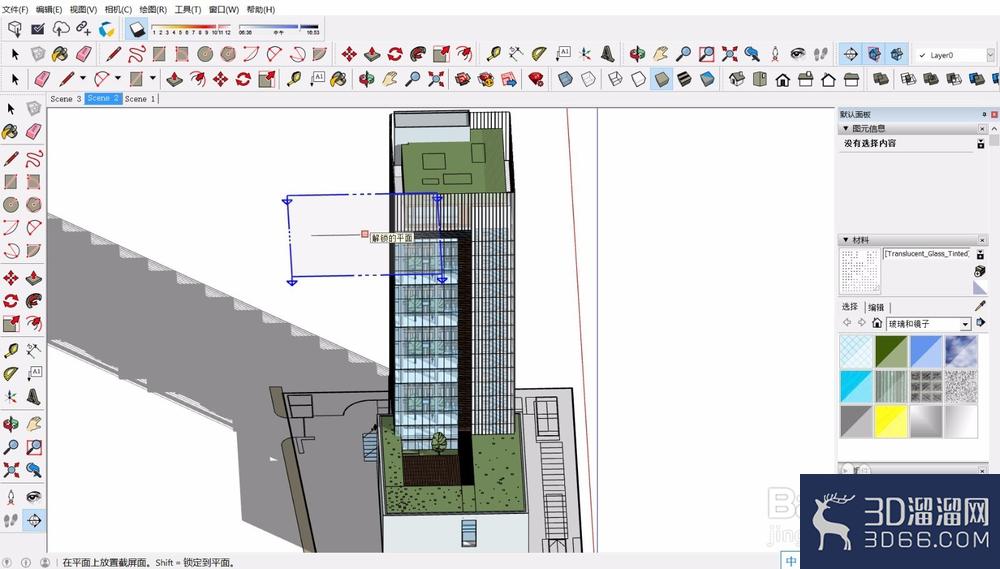Switch to Top view icon
This screenshot has height=569, width=1000.
[x=760, y=79]
